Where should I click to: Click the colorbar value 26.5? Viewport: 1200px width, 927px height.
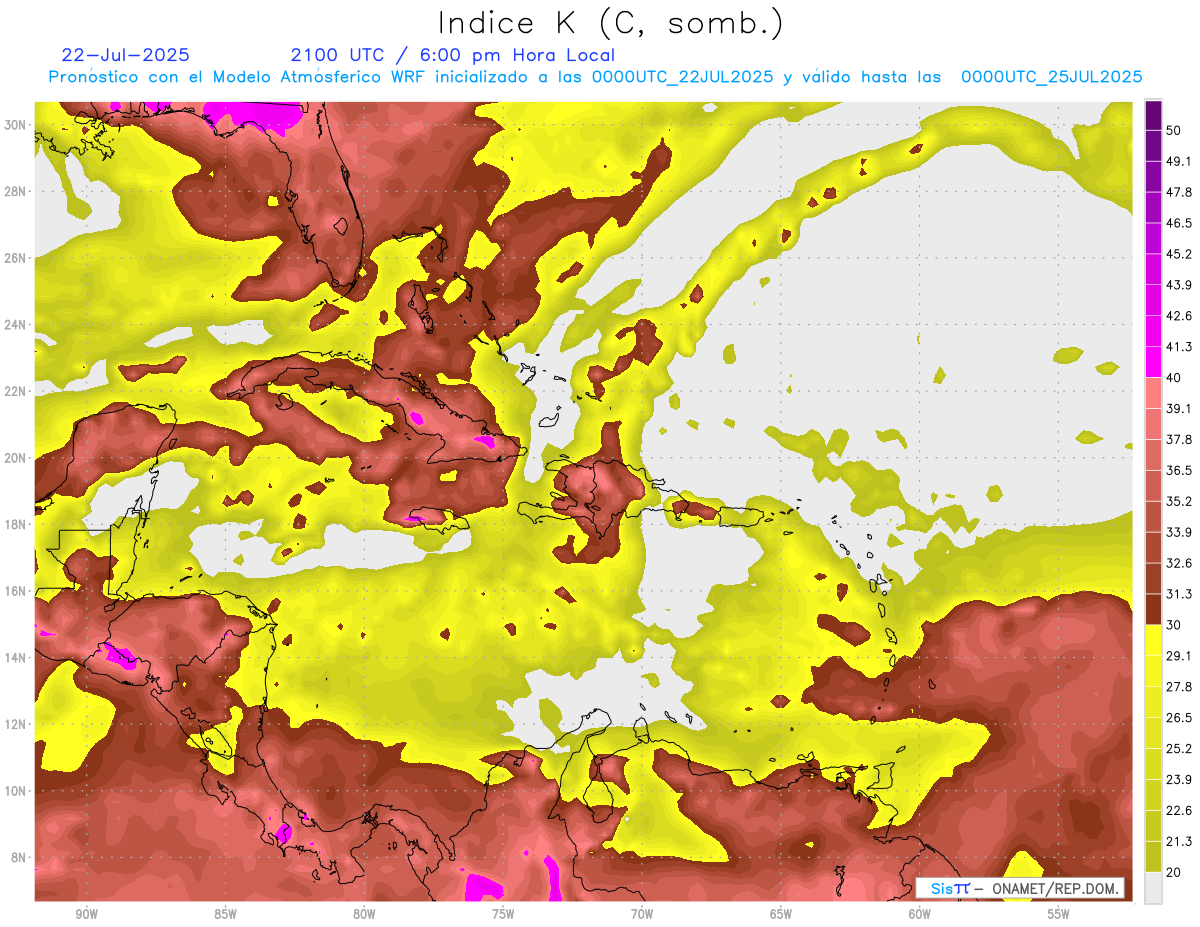pyautogui.click(x=1178, y=717)
